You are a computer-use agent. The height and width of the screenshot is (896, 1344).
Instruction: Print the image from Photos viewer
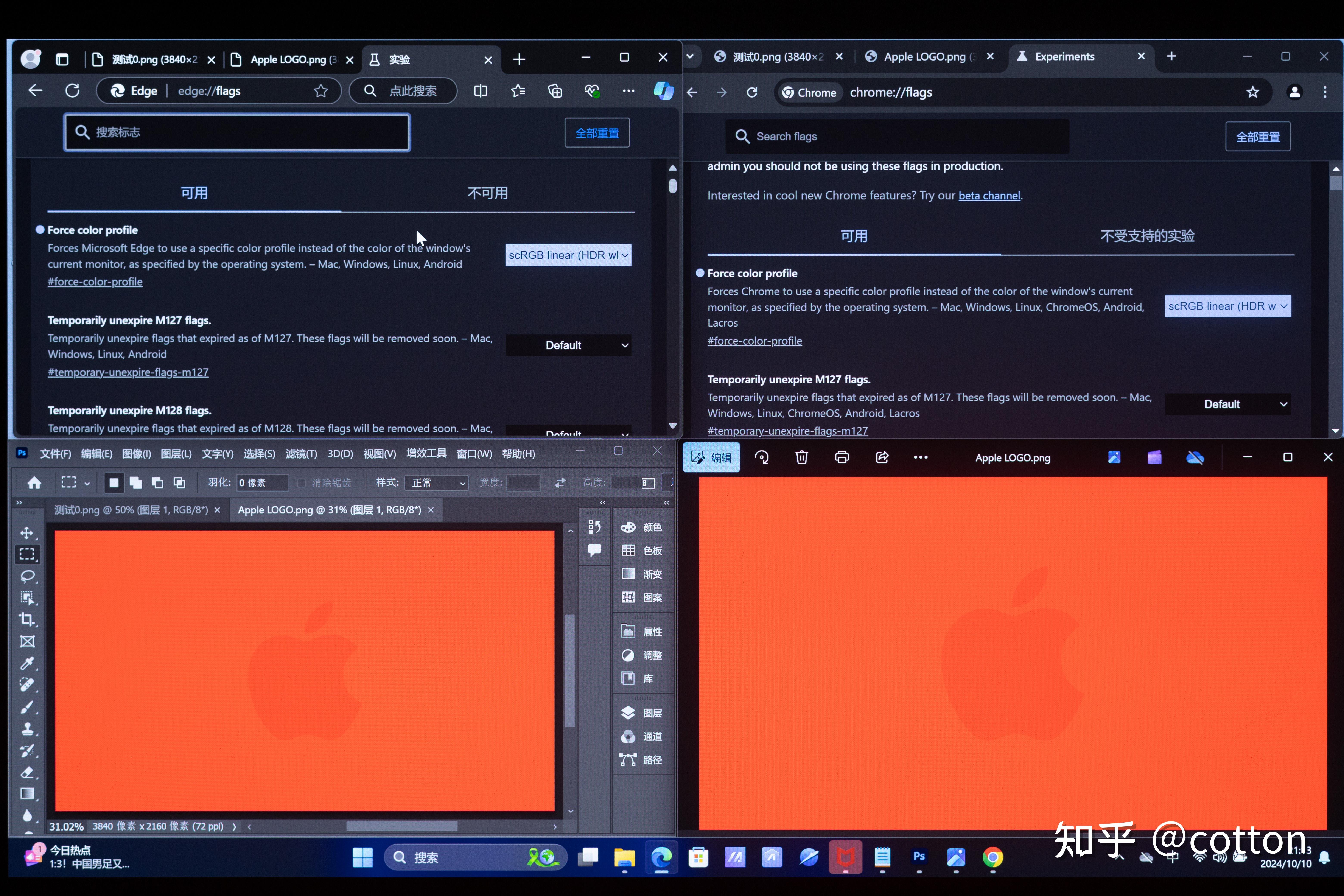pyautogui.click(x=842, y=457)
